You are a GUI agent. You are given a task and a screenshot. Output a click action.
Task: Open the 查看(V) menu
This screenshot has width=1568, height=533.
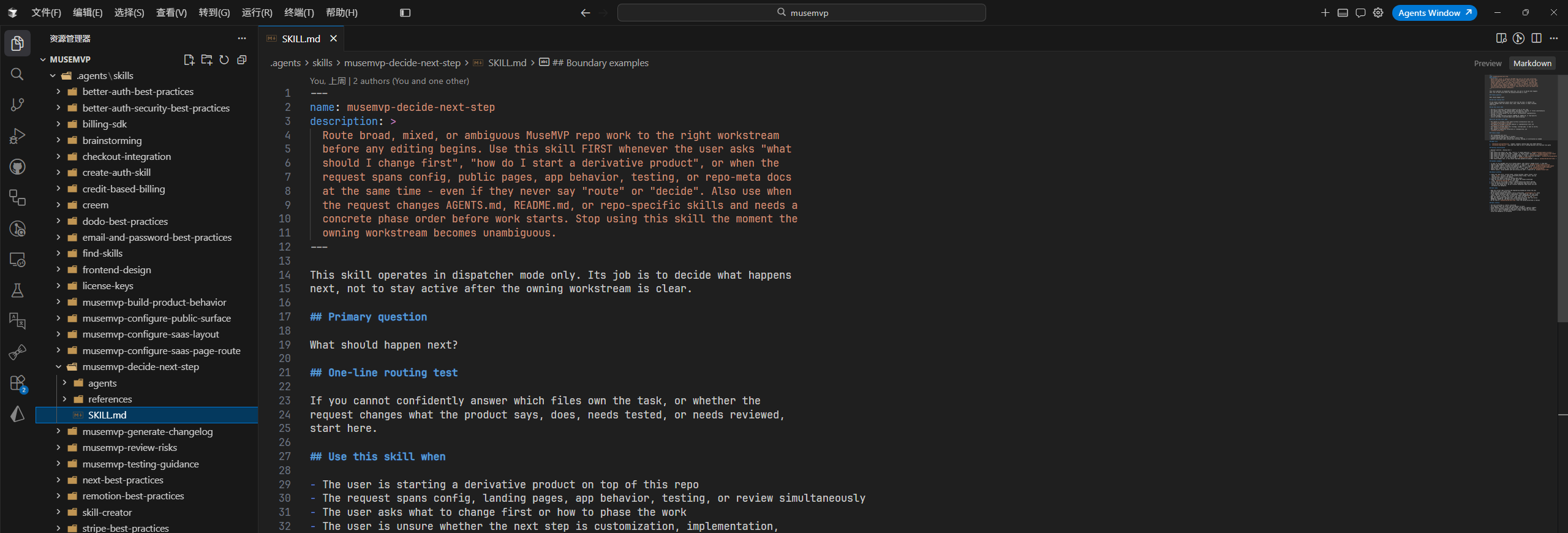pyautogui.click(x=171, y=13)
